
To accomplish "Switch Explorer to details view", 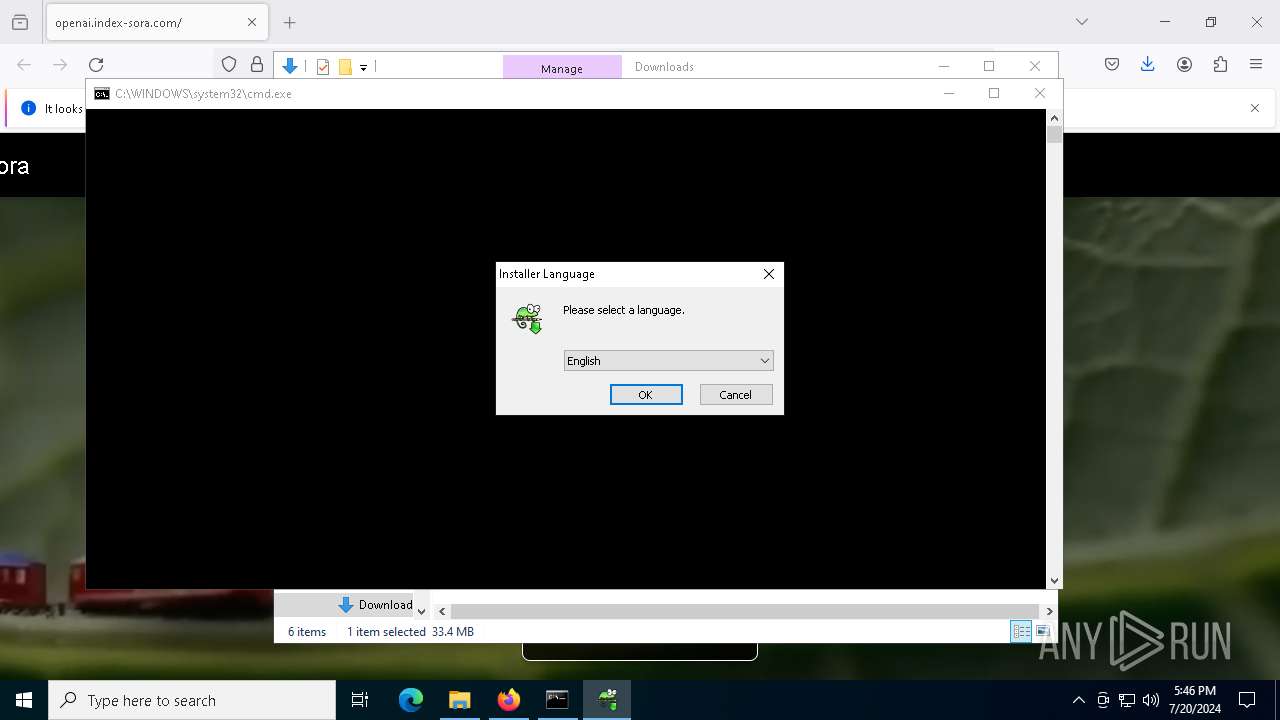I will 1021,631.
